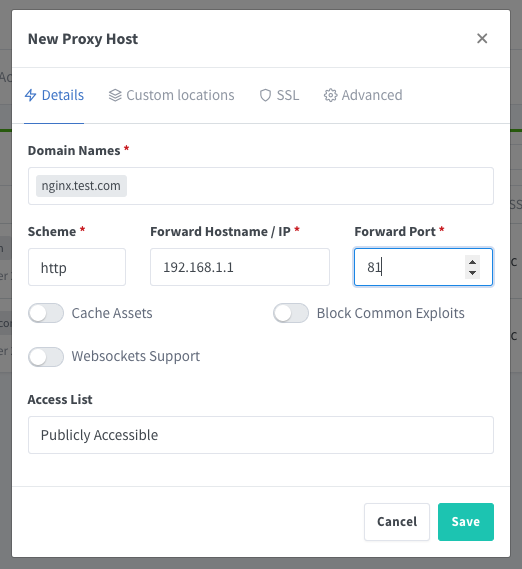Open the Access List dropdown
This screenshot has height=569, width=522.
pos(261,435)
